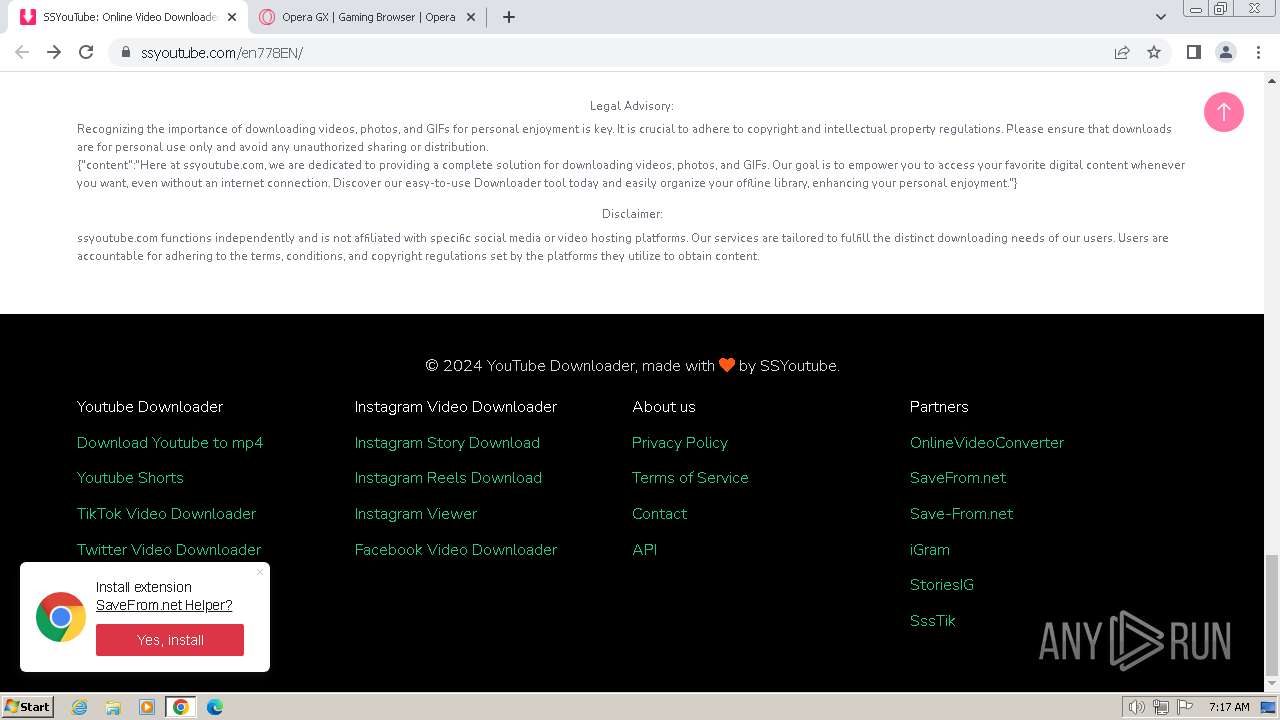
Task: Click the Disclaimer heading text
Action: pos(632,214)
